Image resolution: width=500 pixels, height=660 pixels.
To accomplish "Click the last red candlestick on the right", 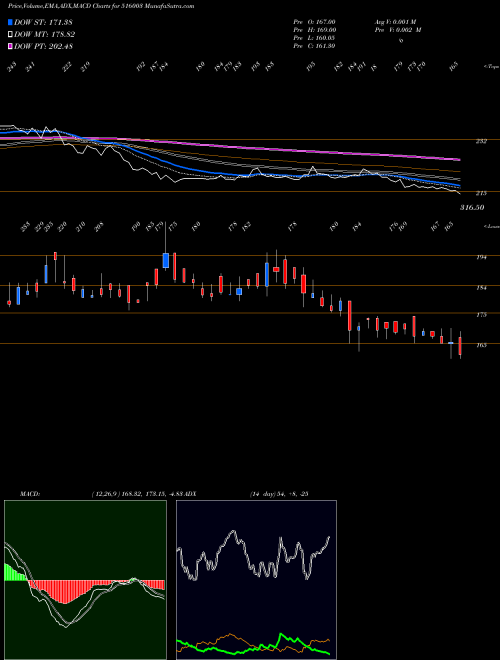I will click(460, 346).
